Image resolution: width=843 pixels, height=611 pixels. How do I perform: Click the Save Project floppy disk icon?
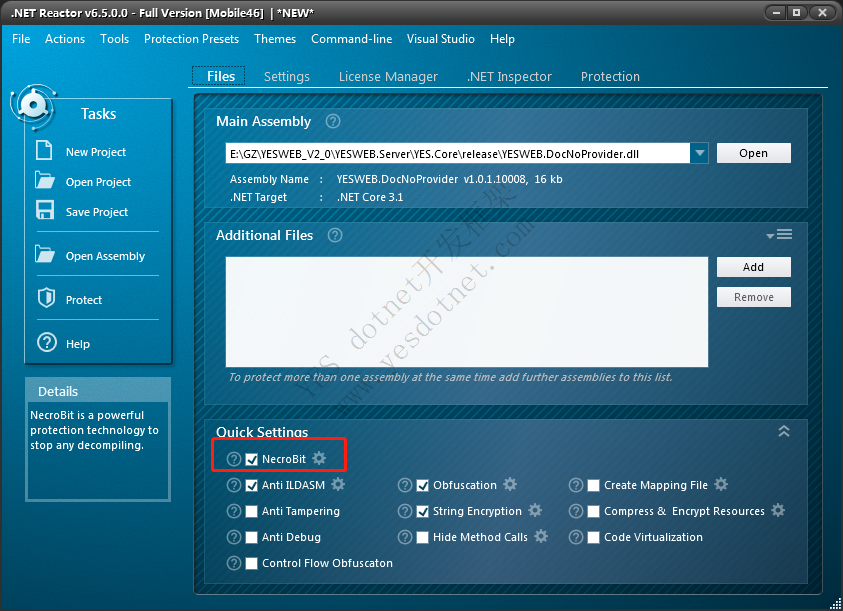(x=45, y=210)
